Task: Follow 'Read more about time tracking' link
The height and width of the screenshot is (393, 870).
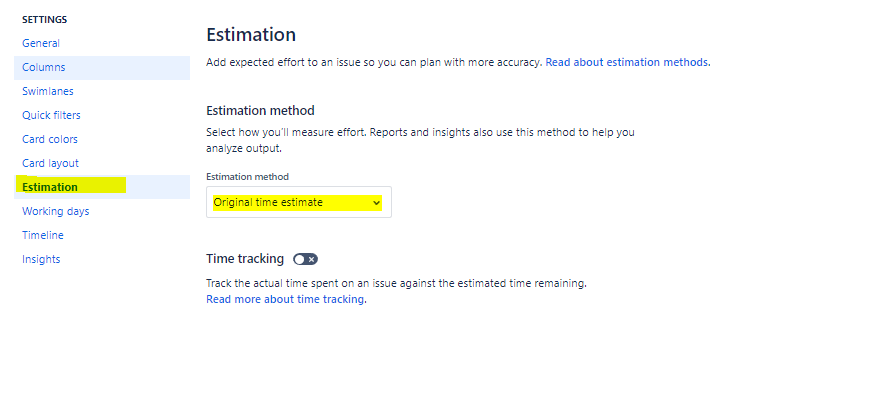Action: (285, 299)
